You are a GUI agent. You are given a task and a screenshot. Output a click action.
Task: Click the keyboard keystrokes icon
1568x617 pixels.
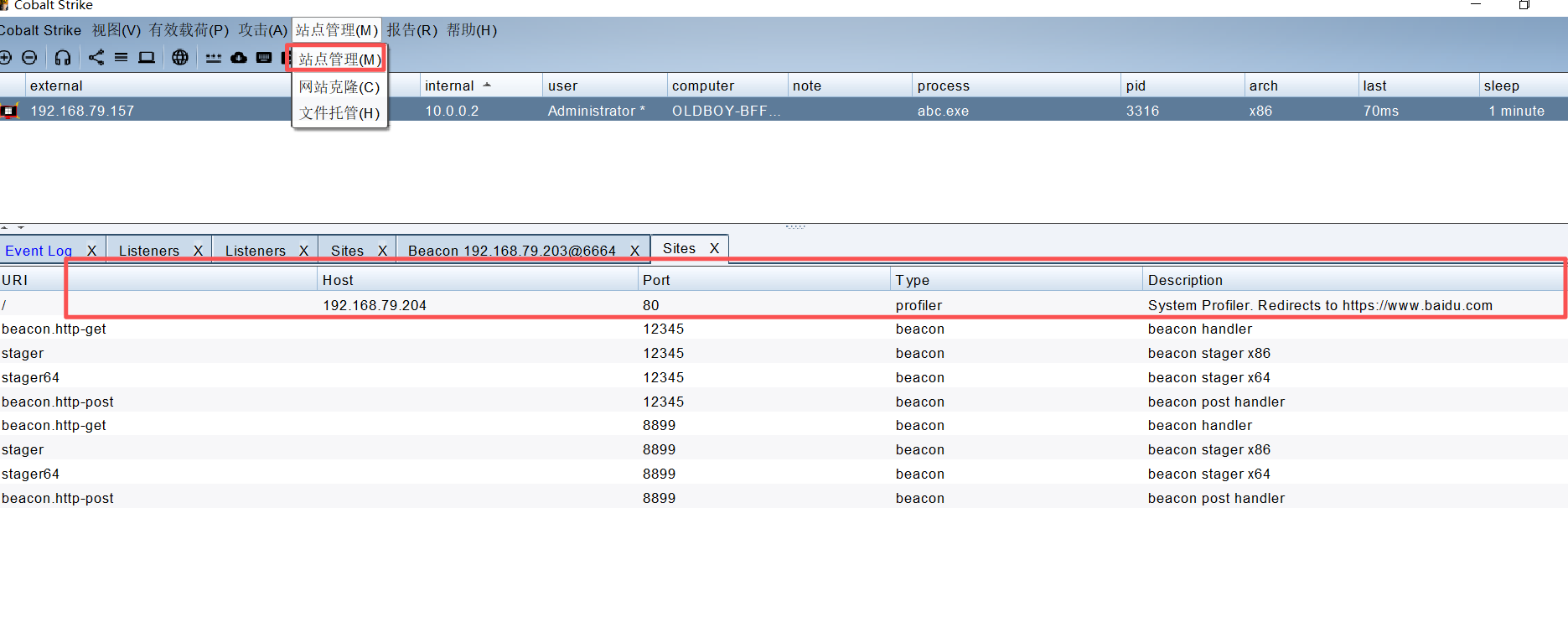coord(264,57)
